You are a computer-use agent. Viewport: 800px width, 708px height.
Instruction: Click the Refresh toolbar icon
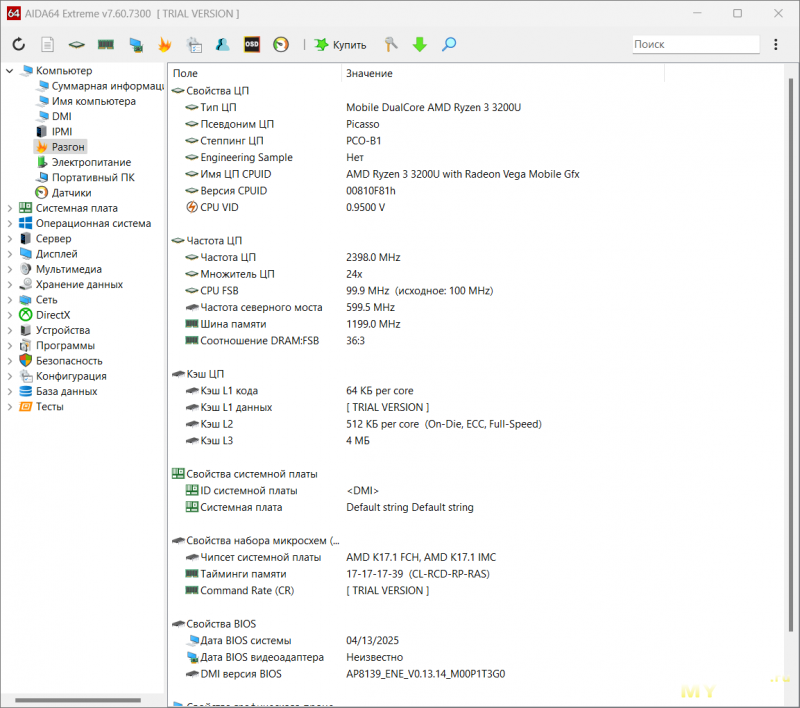coord(19,44)
